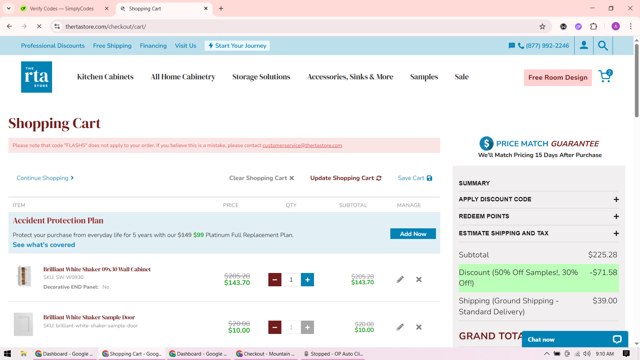Image resolution: width=640 pixels, height=360 pixels.
Task: Open Samples menu
Action: (424, 77)
